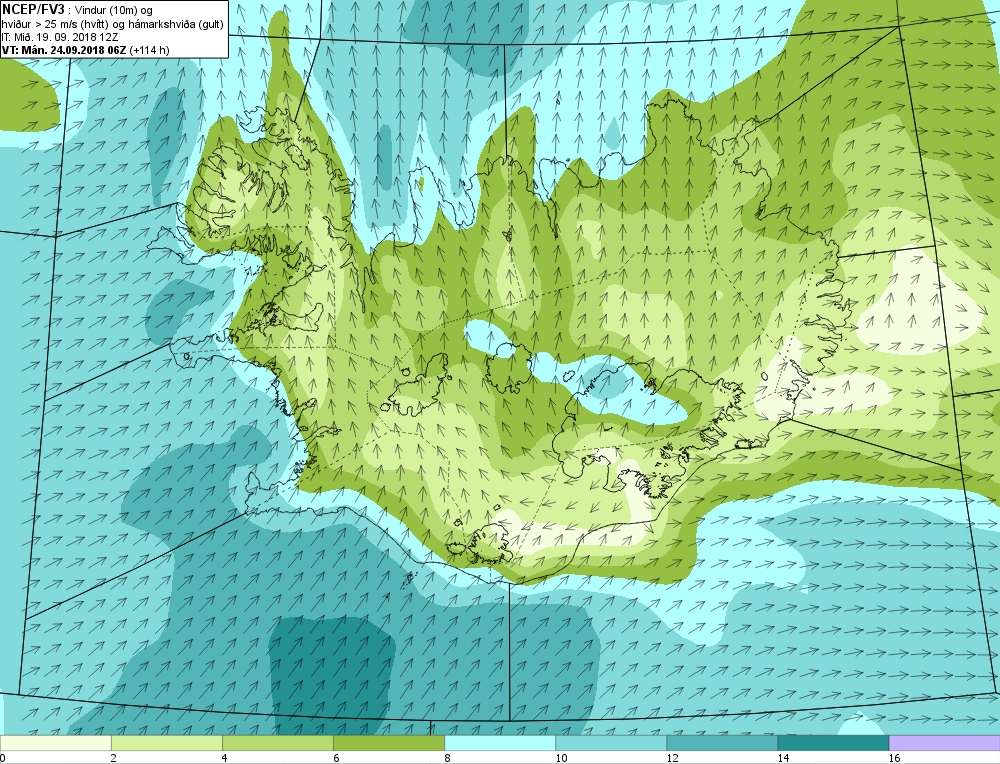This screenshot has height=764, width=1000.
Task: Click the purple swatch above 16 m/s
Action: (x=944, y=743)
